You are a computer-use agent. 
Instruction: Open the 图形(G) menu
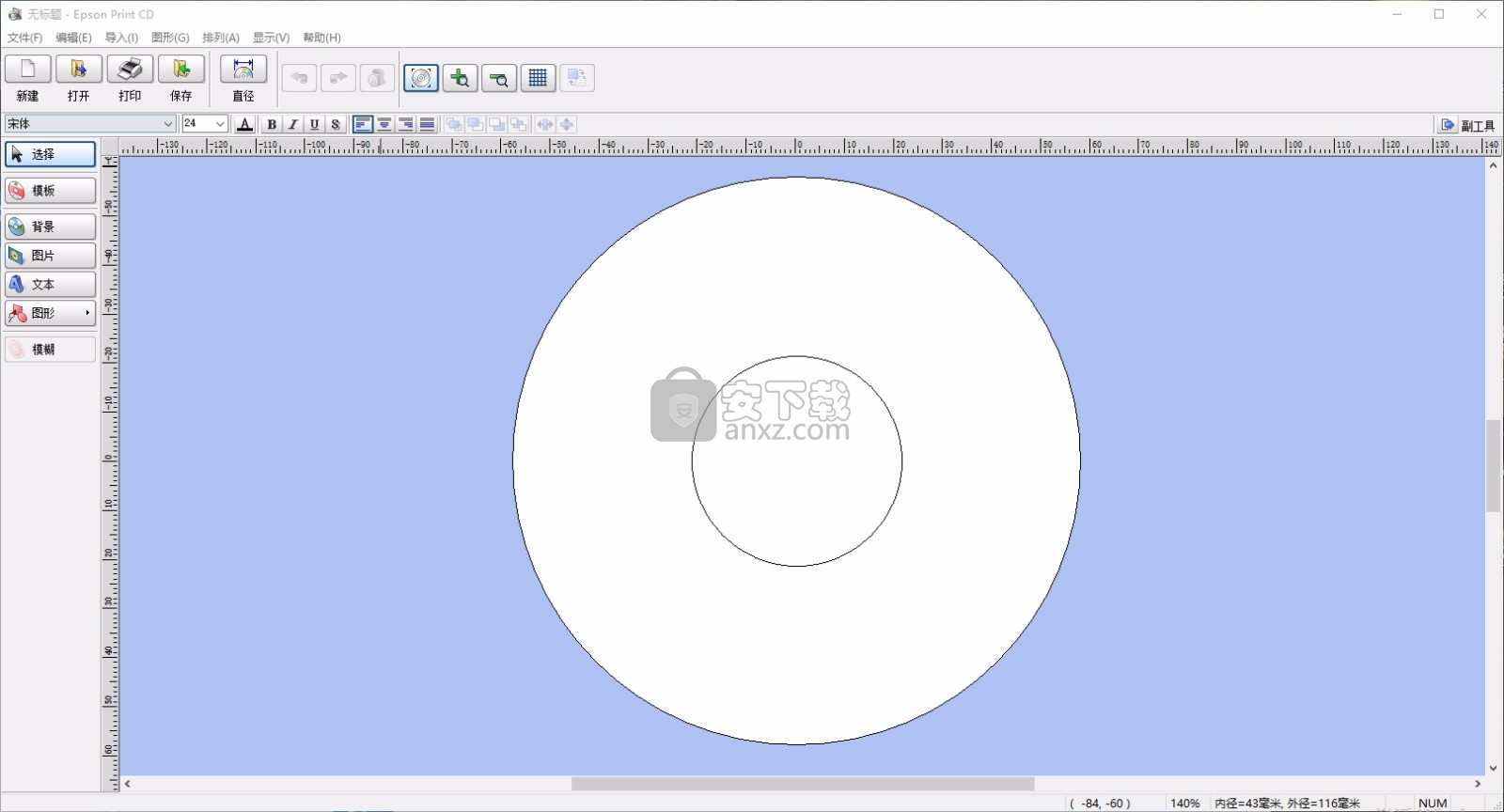point(170,38)
